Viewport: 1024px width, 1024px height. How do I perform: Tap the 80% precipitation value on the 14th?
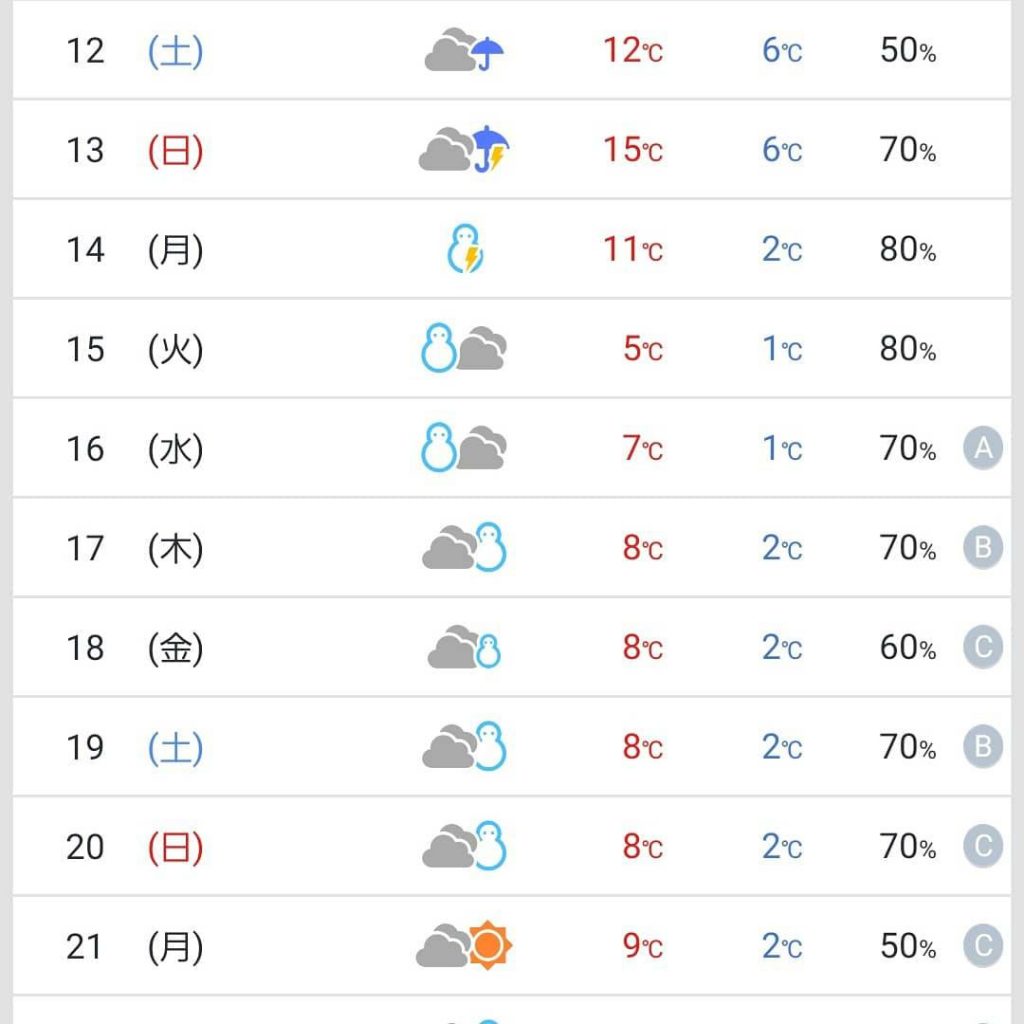908,249
